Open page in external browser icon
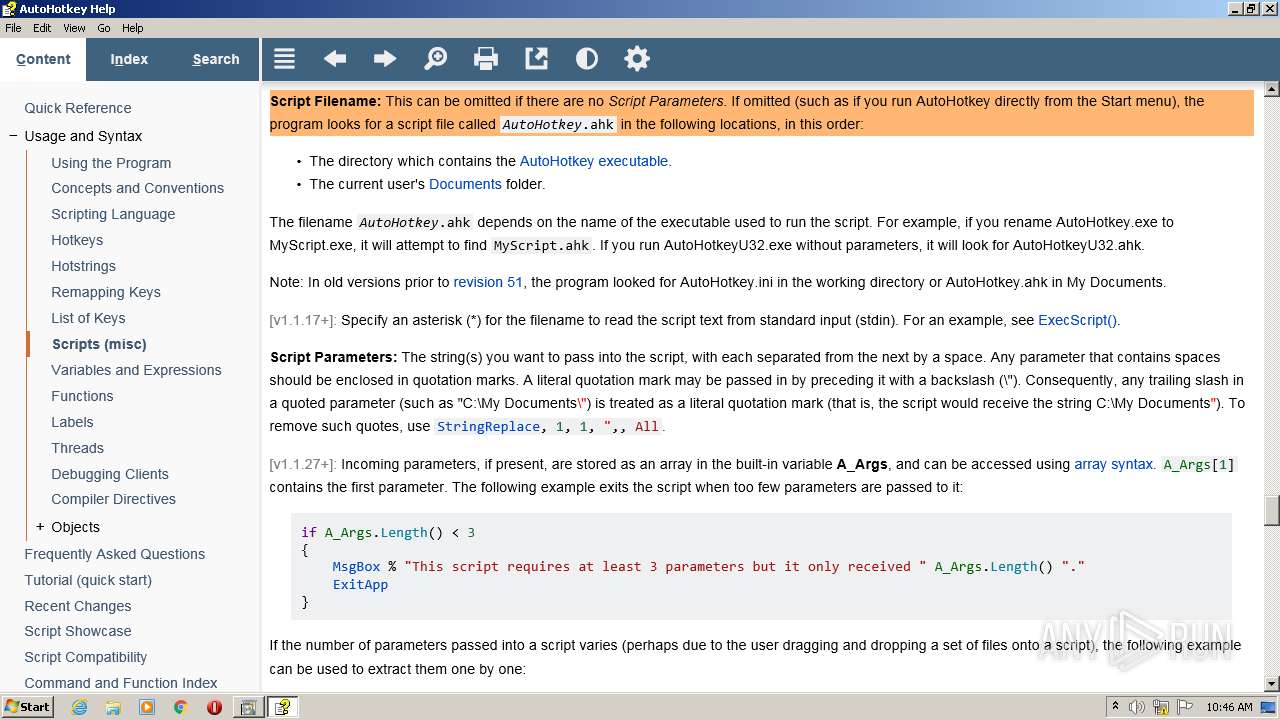The height and width of the screenshot is (720, 1280). tap(536, 59)
